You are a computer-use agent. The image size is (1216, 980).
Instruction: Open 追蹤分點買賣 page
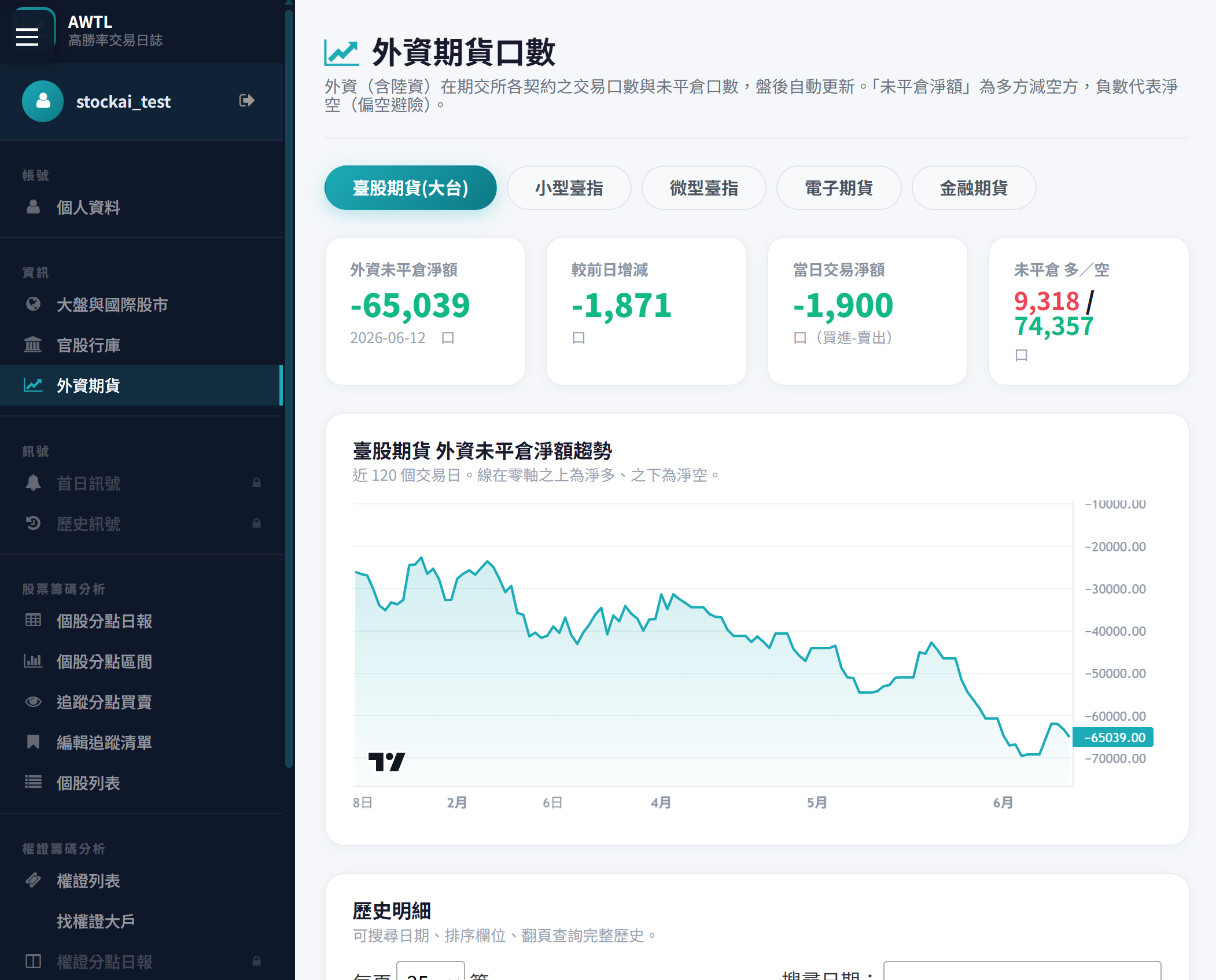pos(141,702)
